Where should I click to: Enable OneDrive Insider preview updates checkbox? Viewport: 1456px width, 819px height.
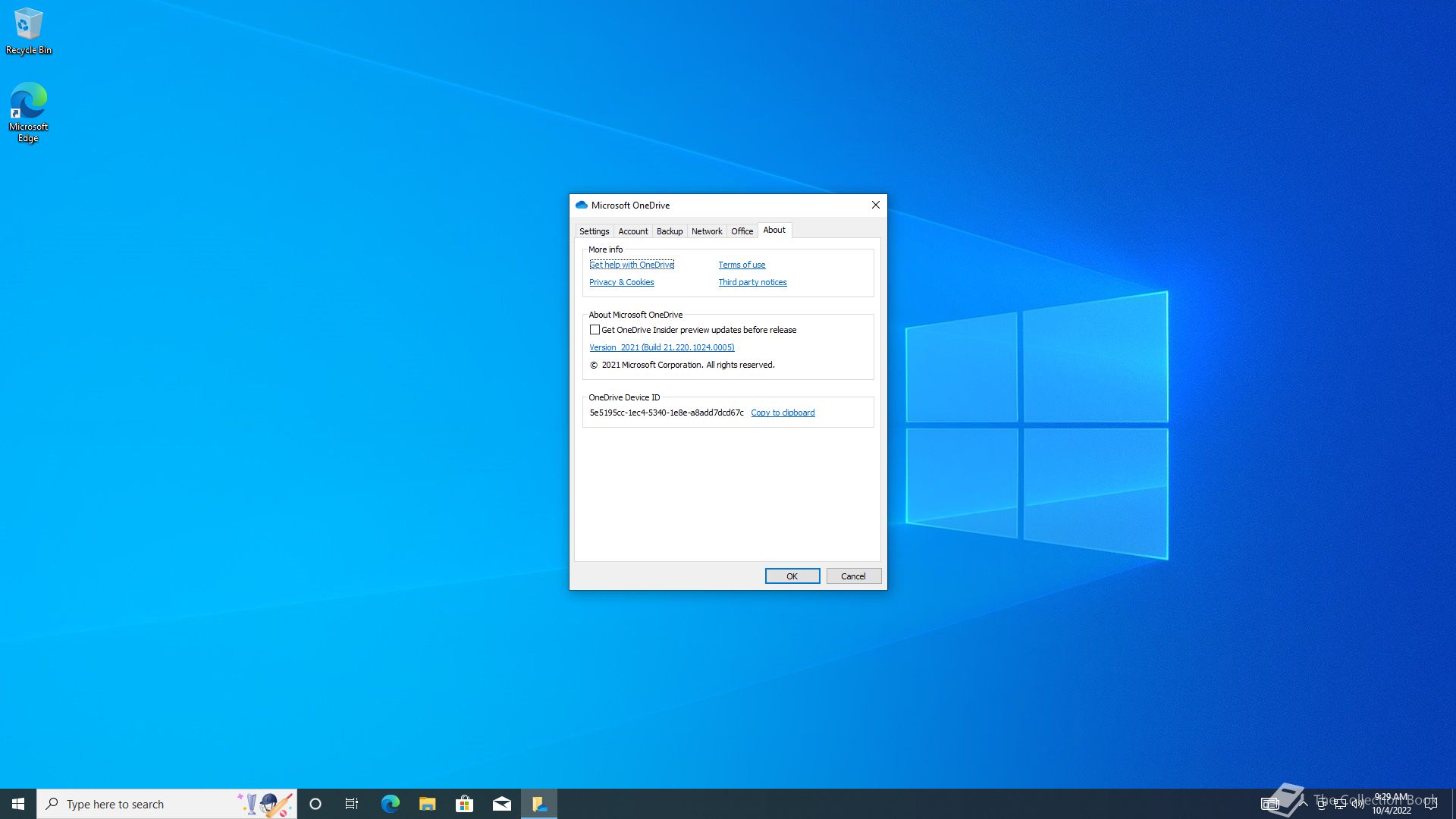[595, 330]
